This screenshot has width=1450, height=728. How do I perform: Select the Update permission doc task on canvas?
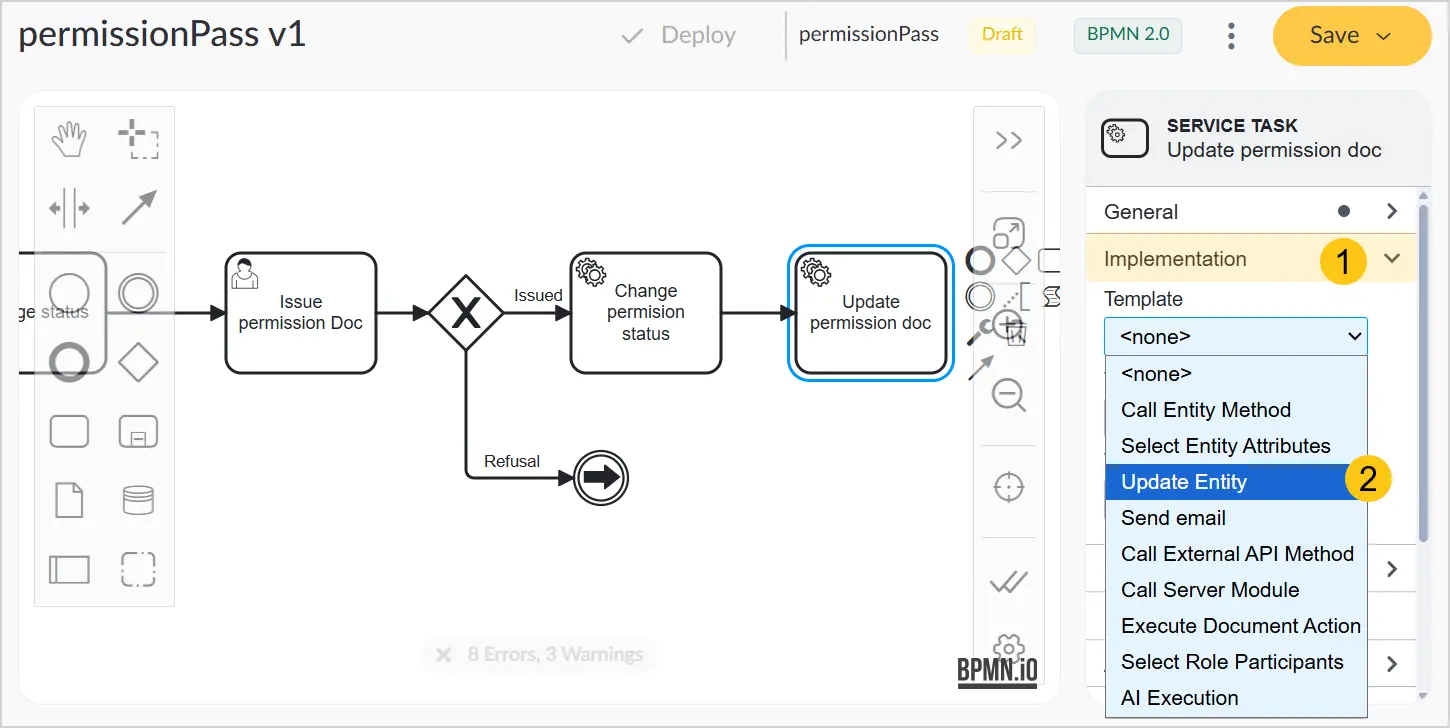point(871,313)
